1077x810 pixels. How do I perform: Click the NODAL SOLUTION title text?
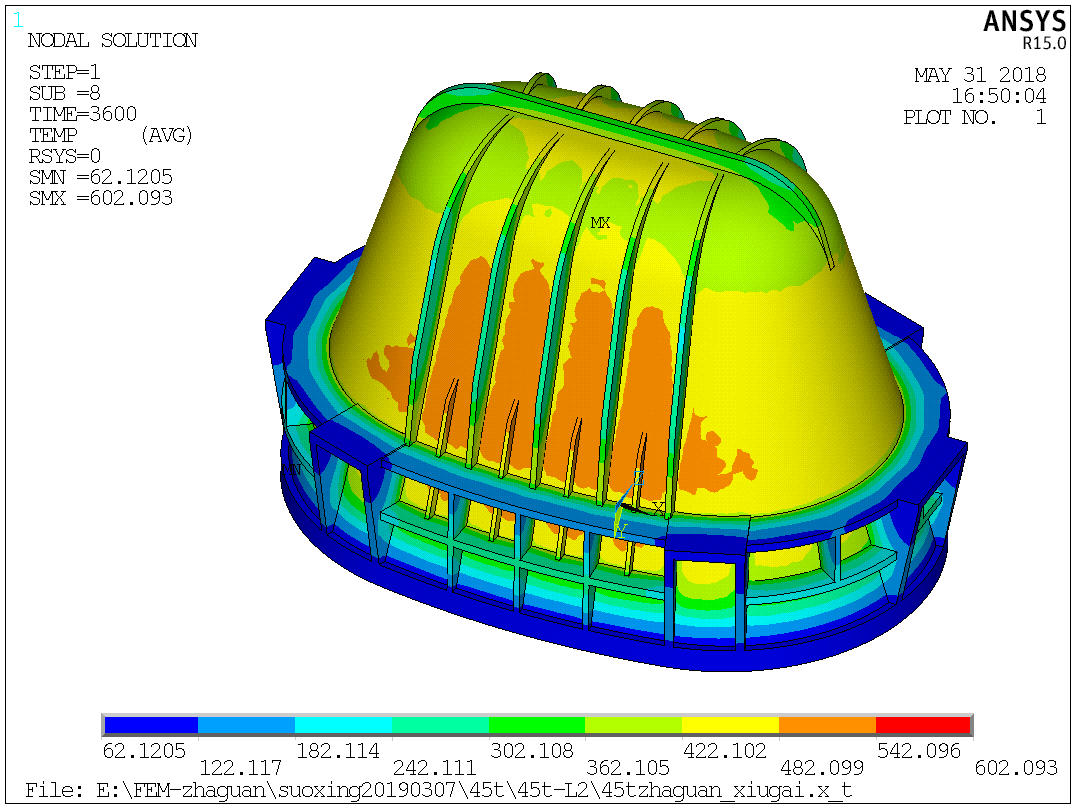tap(112, 41)
